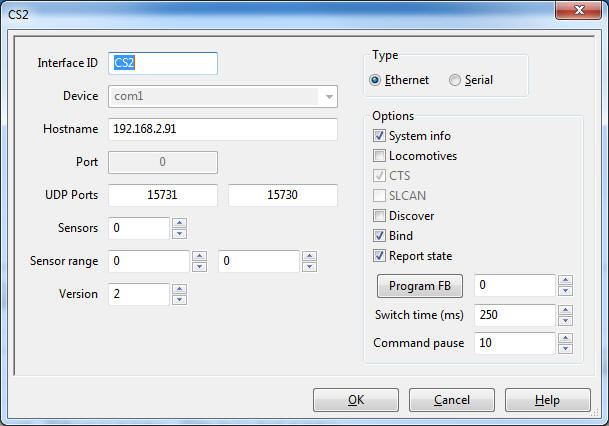
Task: Decrease the Command pause value
Action: click(566, 349)
